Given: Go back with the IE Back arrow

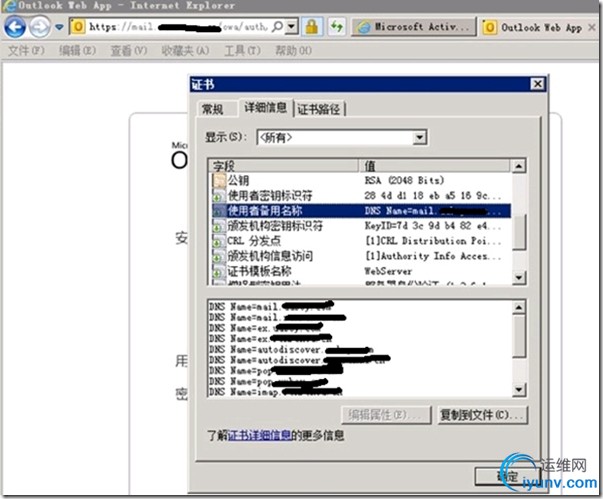Looking at the screenshot, I should 15,27.
